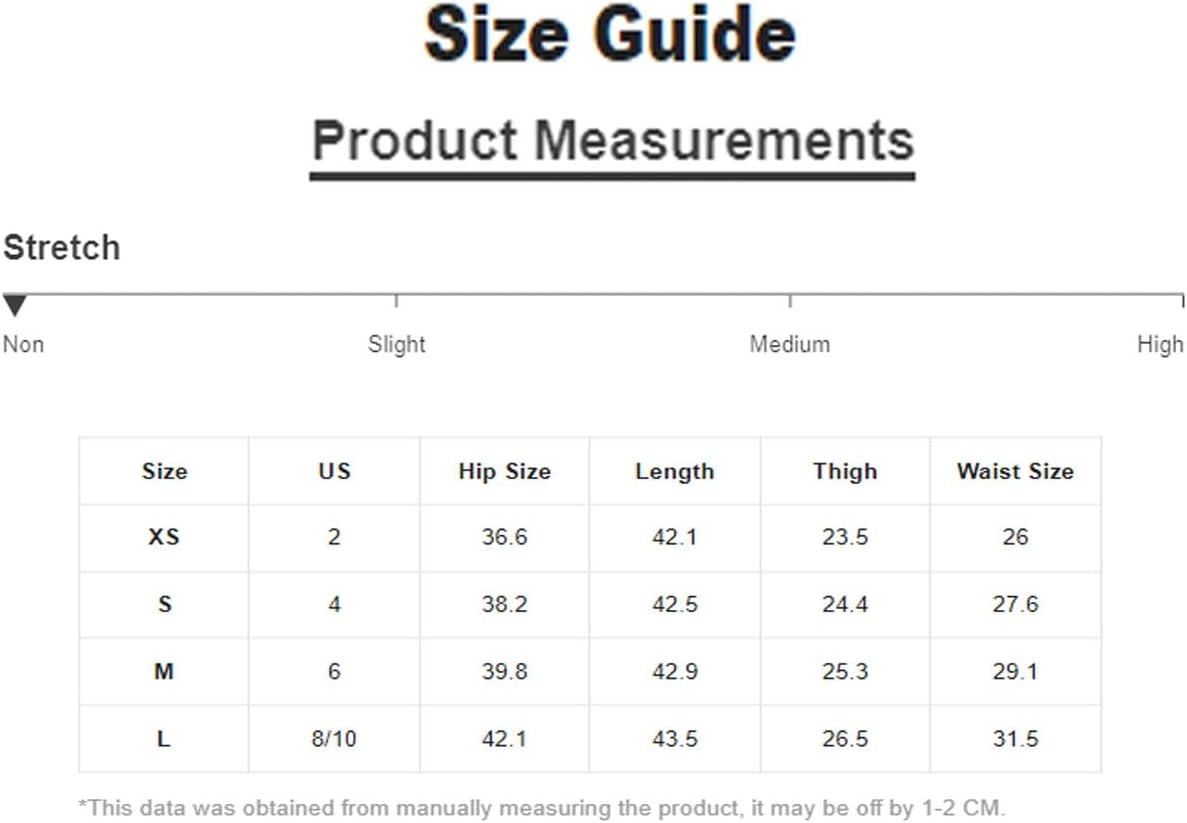
Task: Select the XS size row label
Action: pyautogui.click(x=164, y=537)
